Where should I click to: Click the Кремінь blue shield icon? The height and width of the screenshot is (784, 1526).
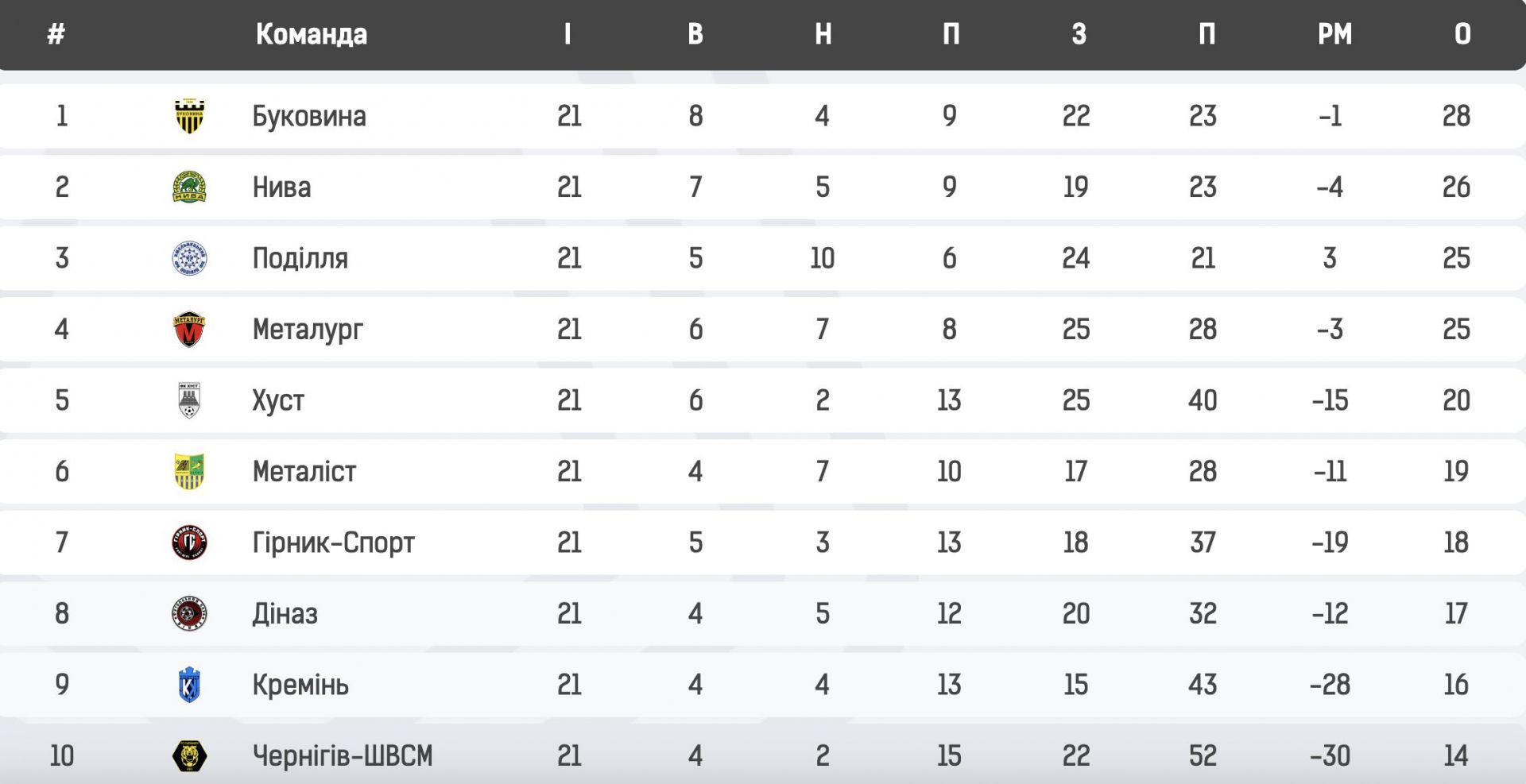(189, 685)
